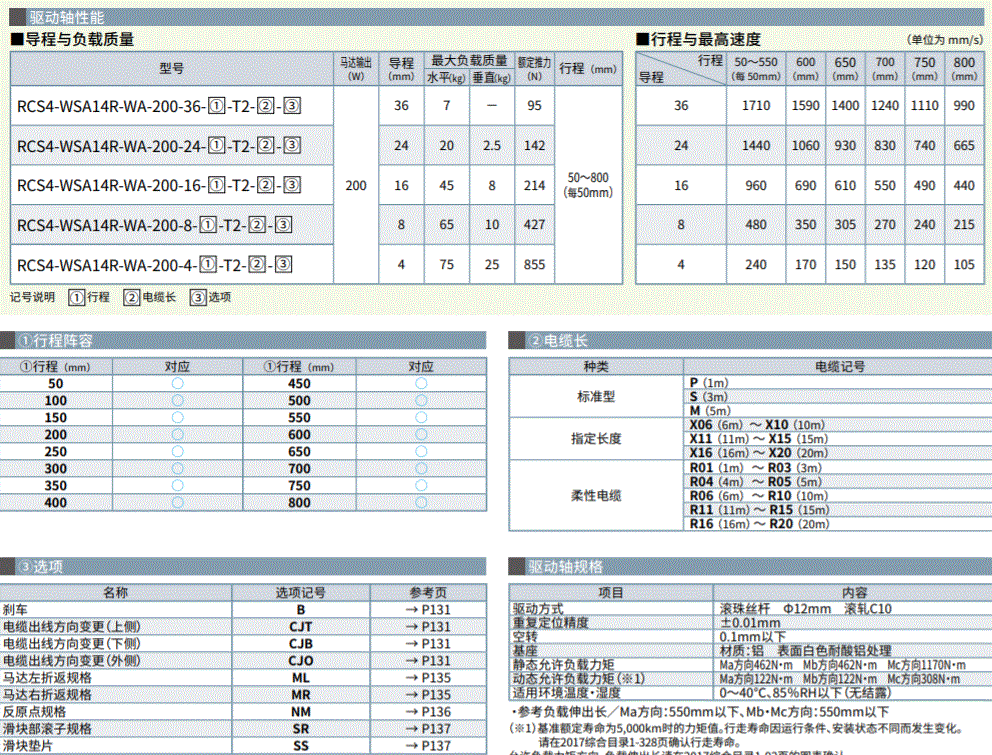Select option code NM

[301, 712]
